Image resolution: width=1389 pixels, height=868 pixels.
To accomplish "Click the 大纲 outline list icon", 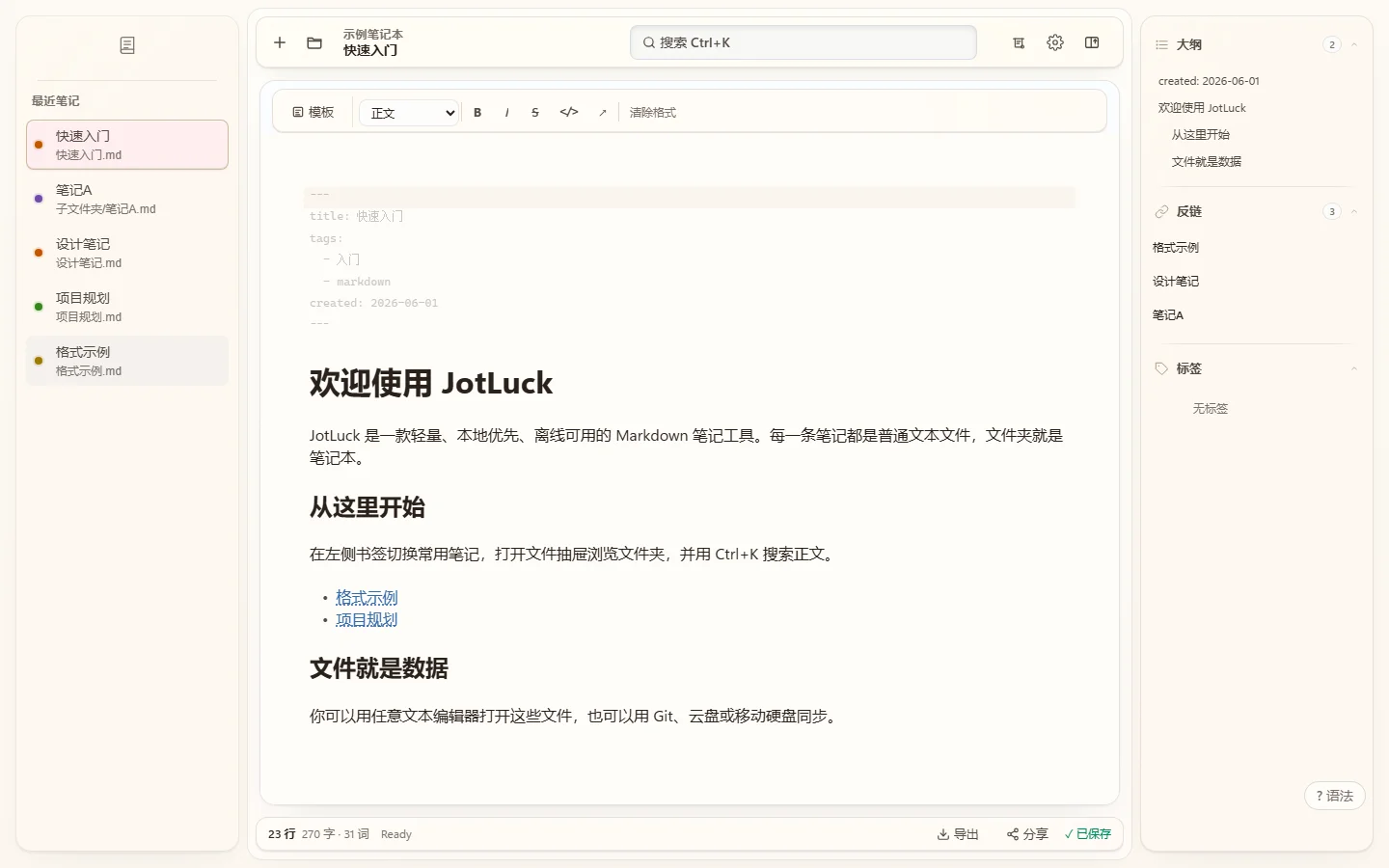I will coord(1161,44).
